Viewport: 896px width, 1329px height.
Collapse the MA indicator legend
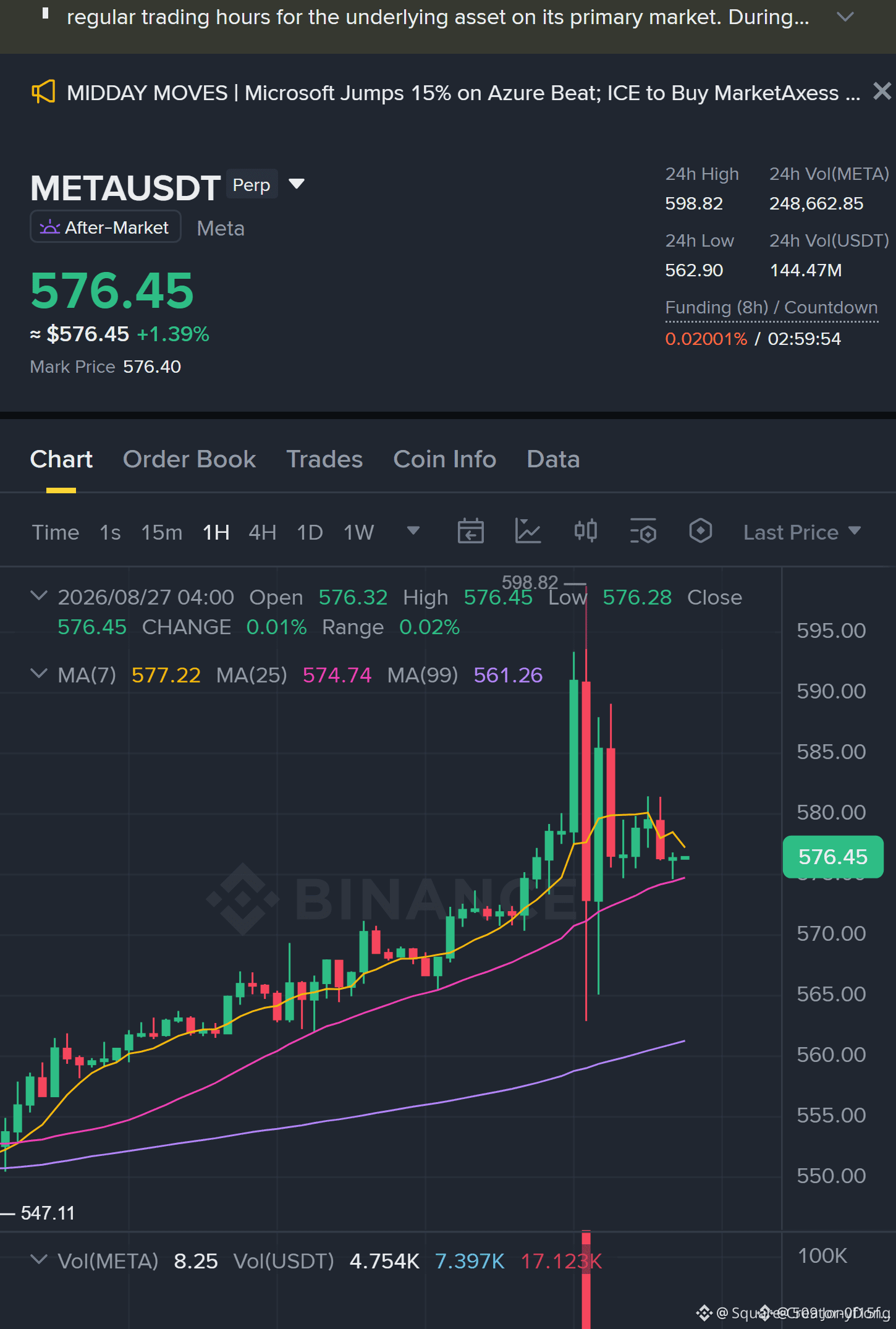point(39,674)
